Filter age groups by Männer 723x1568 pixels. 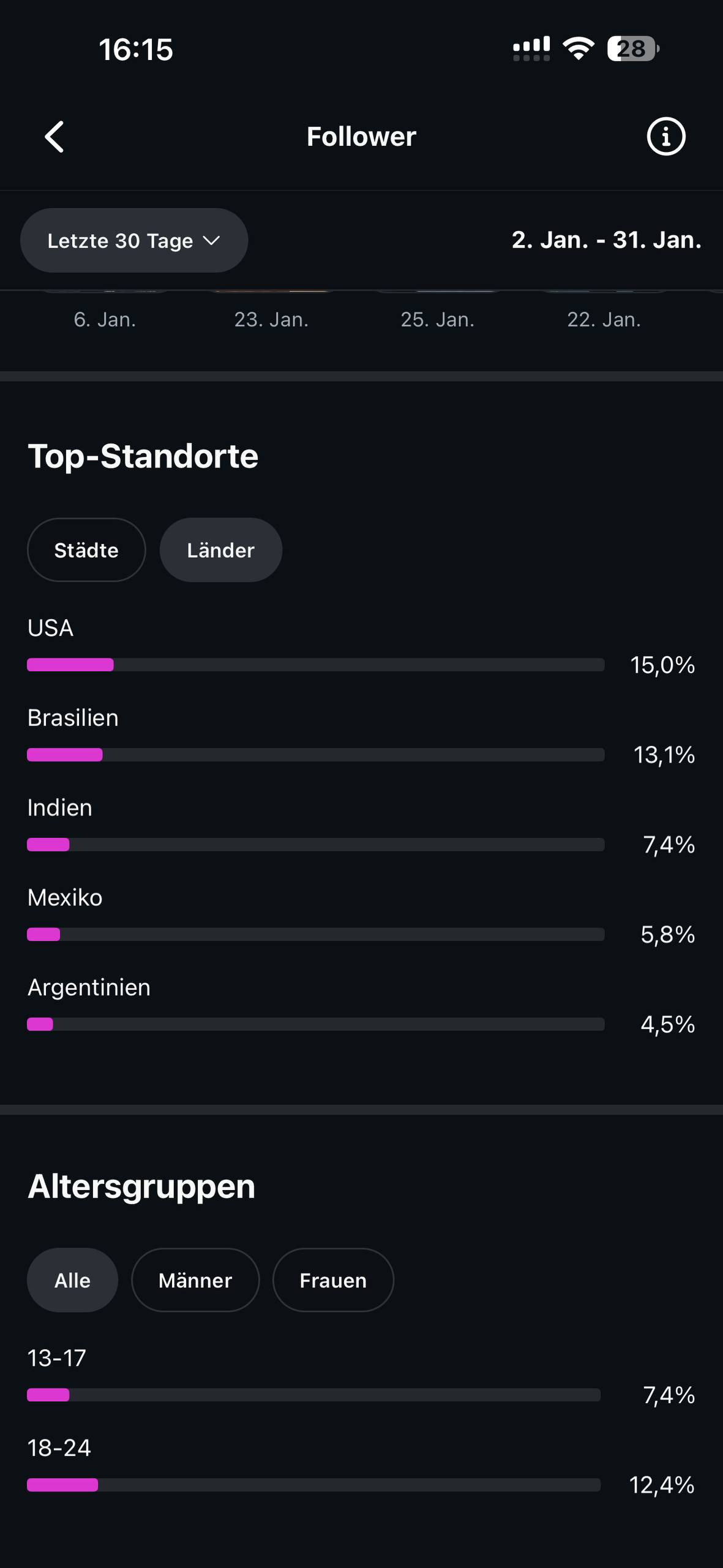pyautogui.click(x=195, y=1280)
